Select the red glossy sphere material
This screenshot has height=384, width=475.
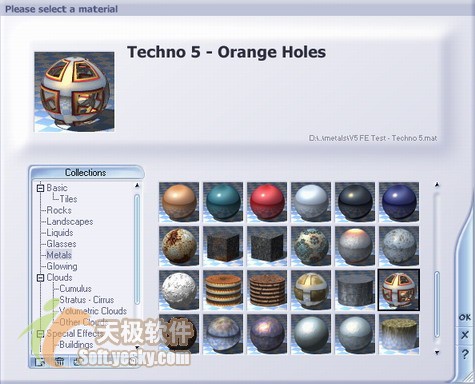coord(267,202)
